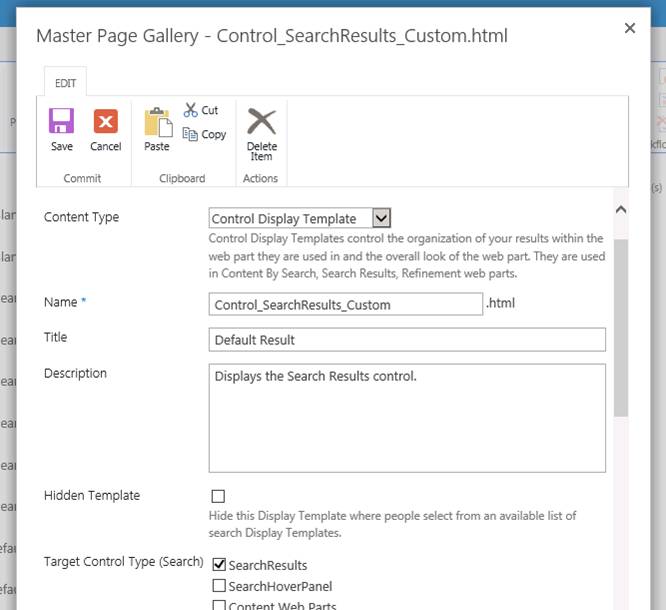
Task: Click the Copy label in ribbon
Action: click(x=214, y=134)
